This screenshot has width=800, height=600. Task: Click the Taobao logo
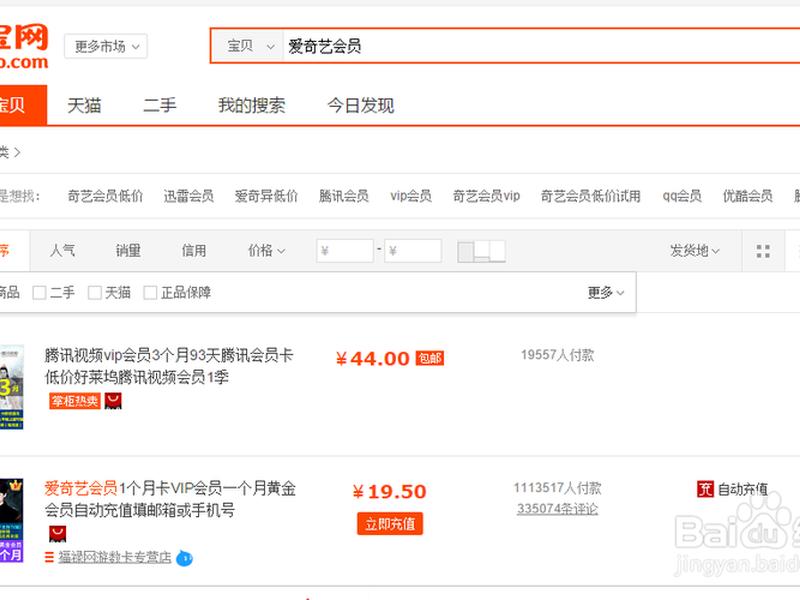(x=24, y=46)
